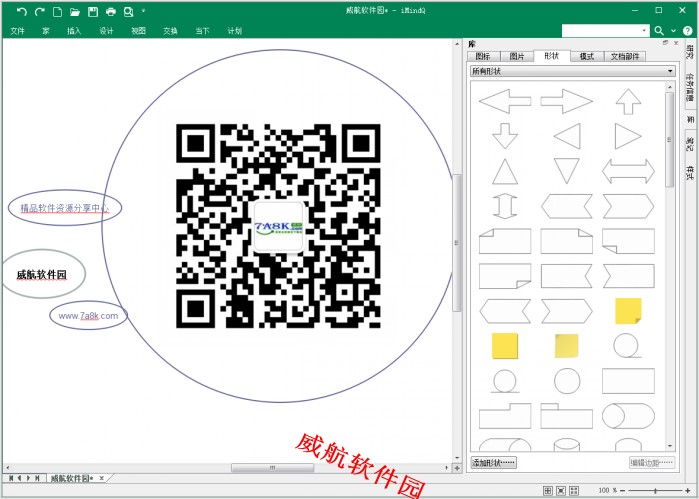Select the plain rectangle shape

pos(628,381)
